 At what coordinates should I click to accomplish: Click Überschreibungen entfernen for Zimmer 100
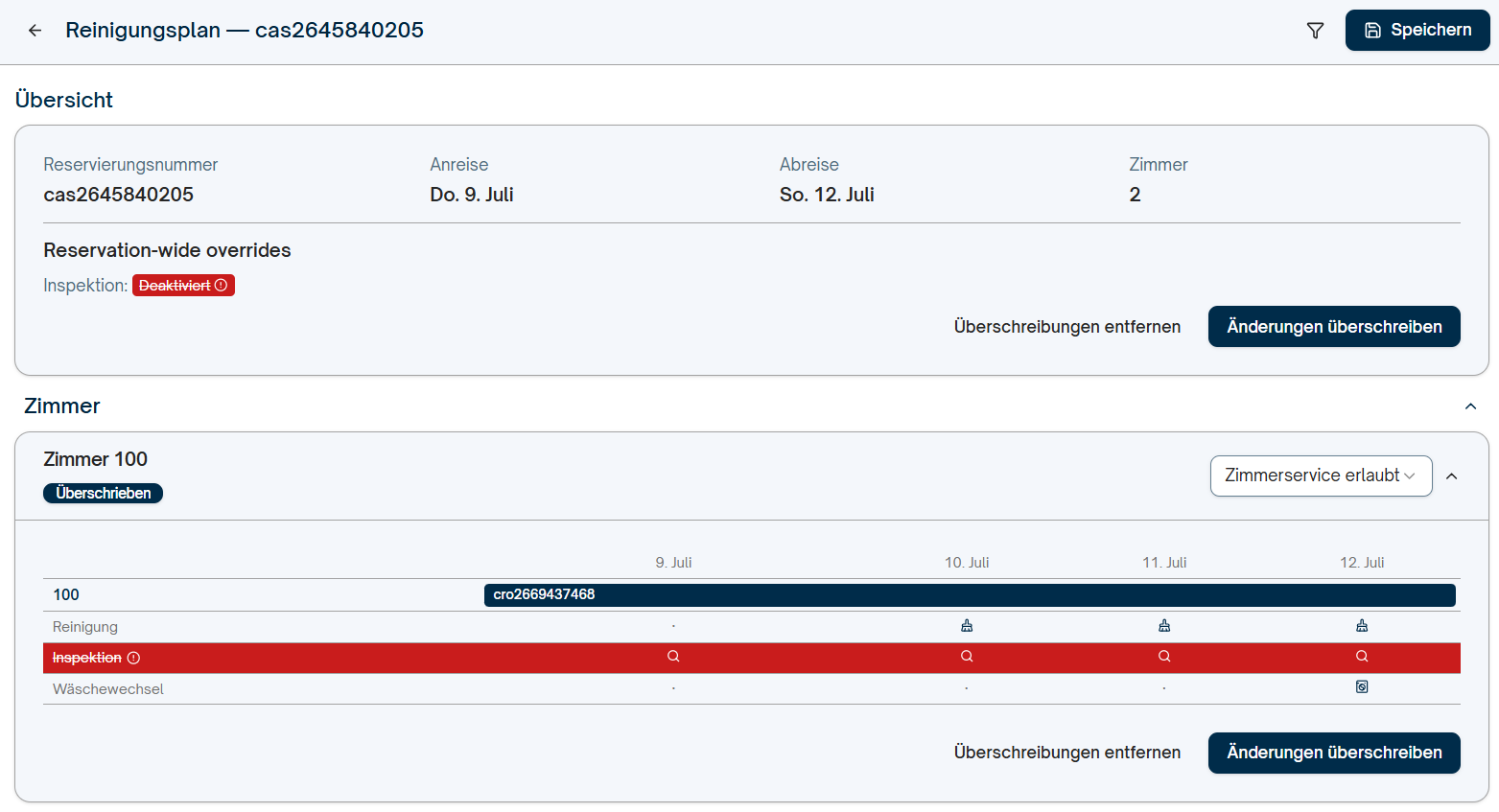pos(1067,753)
